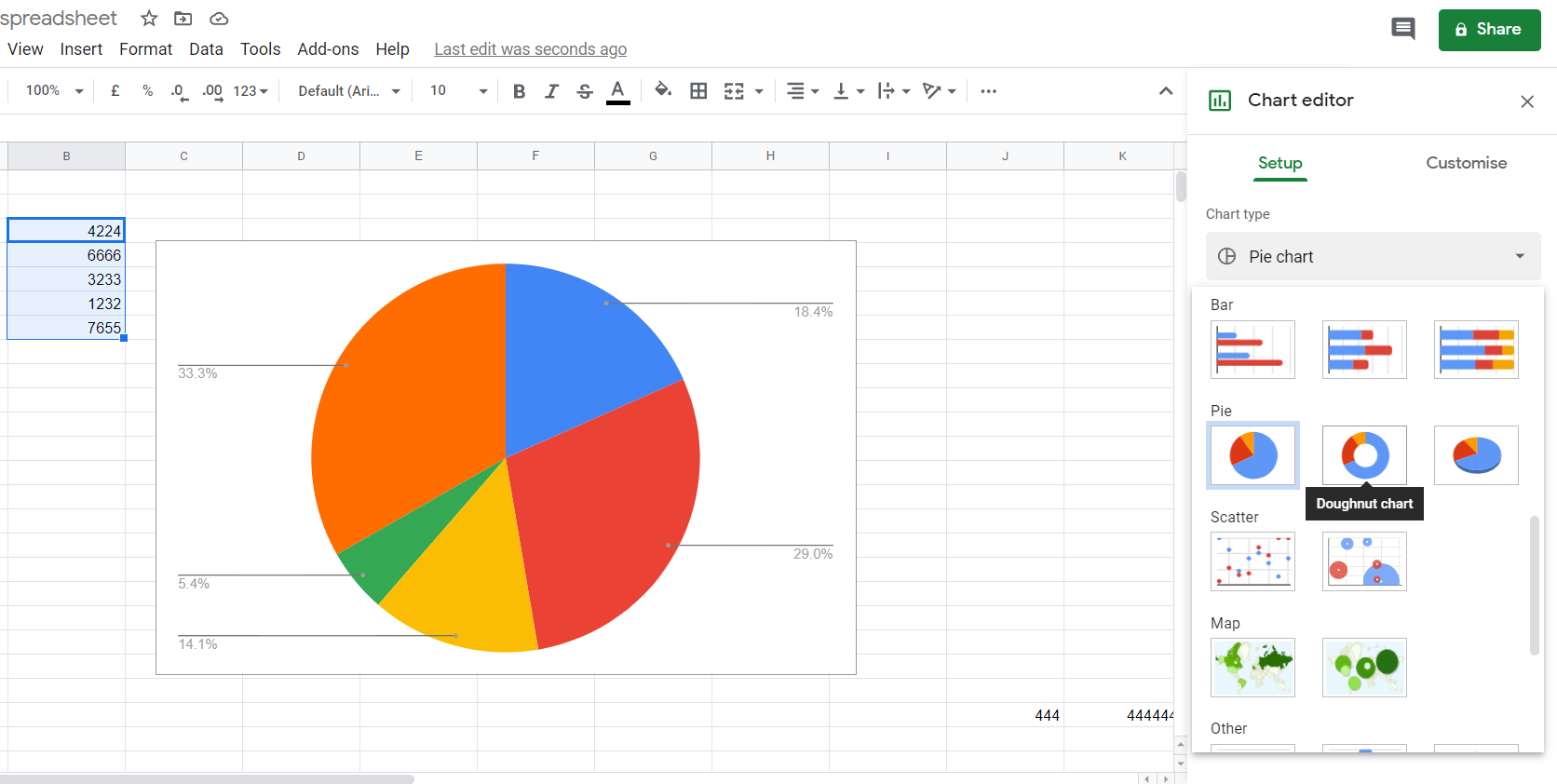The height and width of the screenshot is (784, 1557).
Task: Click the sheet vertical scrollbar thumb
Action: coord(1181,186)
